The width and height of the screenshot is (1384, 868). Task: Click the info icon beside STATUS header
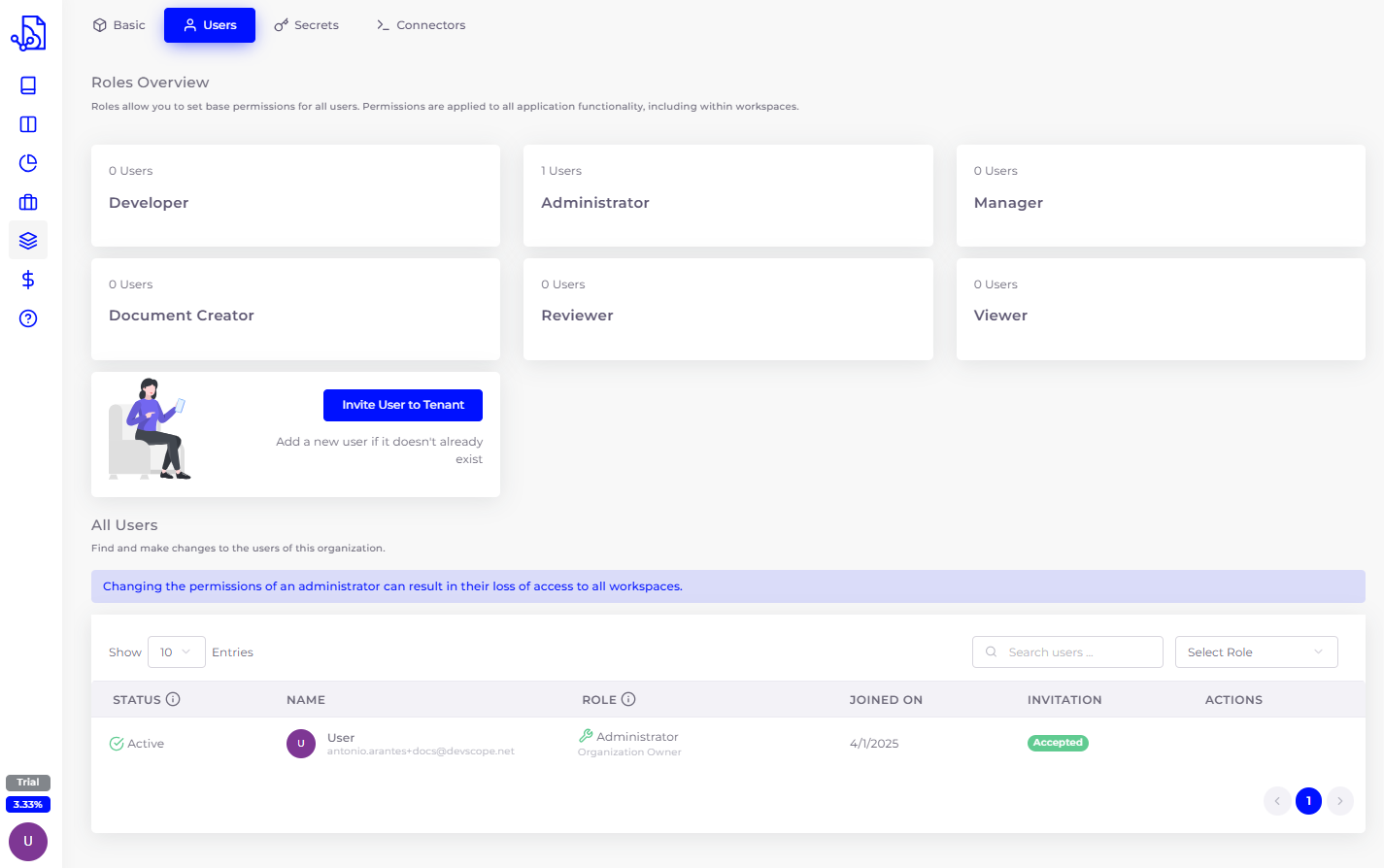(173, 699)
